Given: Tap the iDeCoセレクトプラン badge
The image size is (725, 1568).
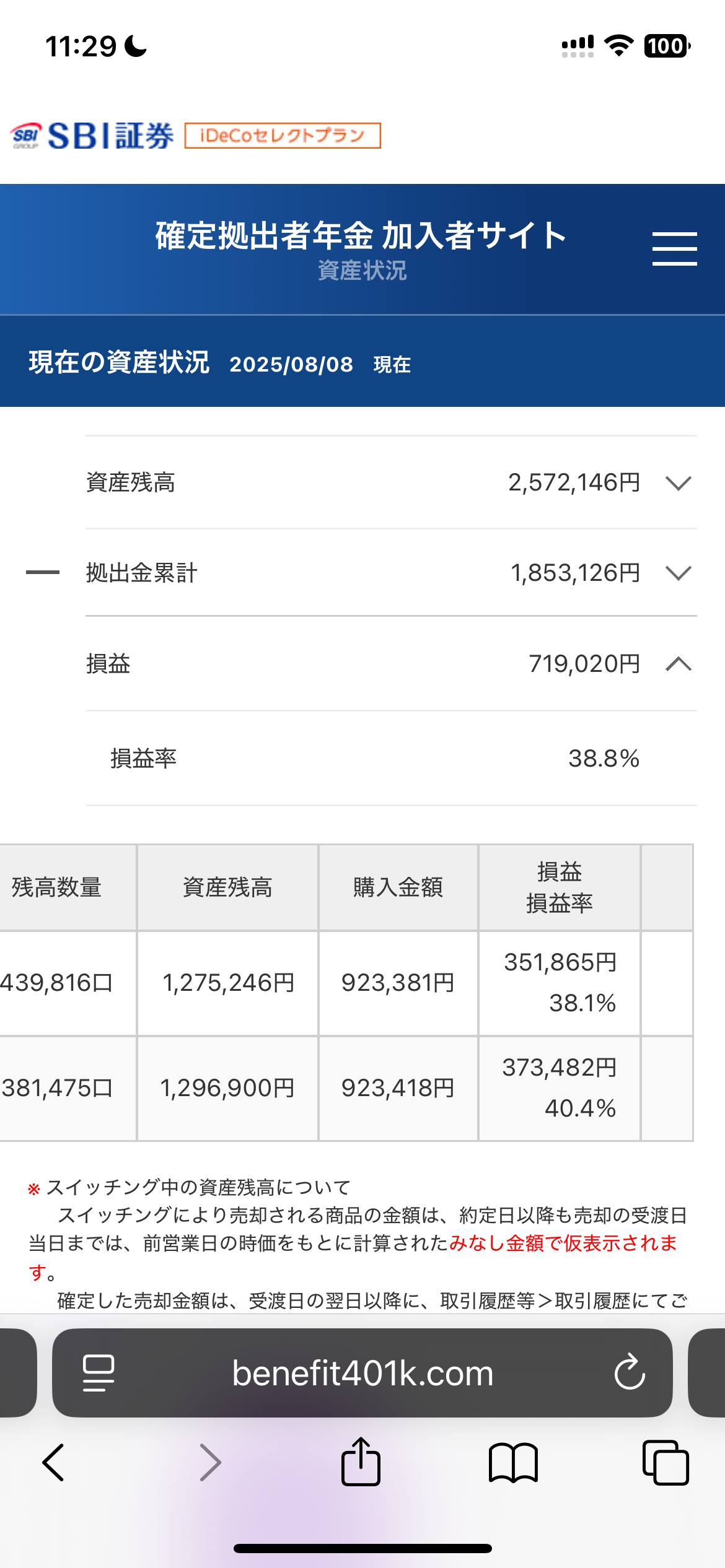Looking at the screenshot, I should [x=283, y=136].
